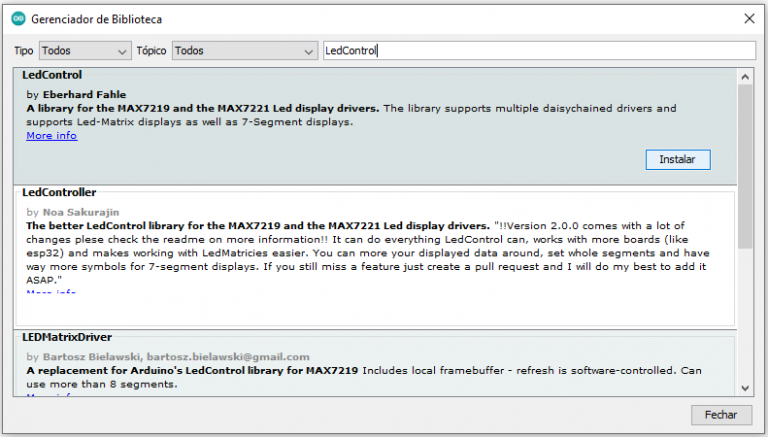Open More info link under LedController
The image size is (768, 437).
point(51,292)
